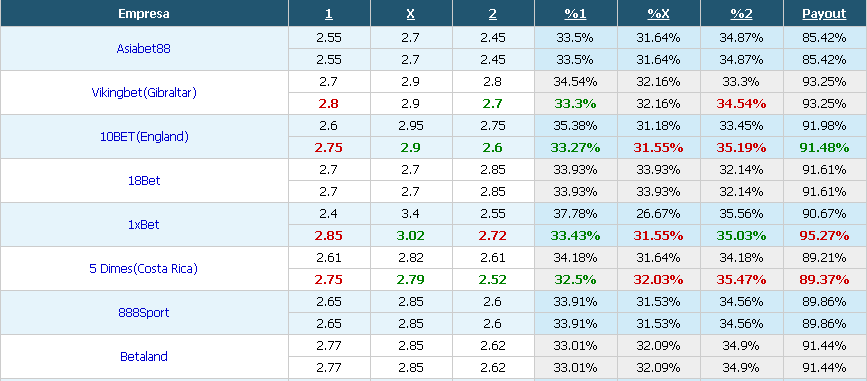Click 5 Dimes' red 89.37% payout

(x=824, y=280)
